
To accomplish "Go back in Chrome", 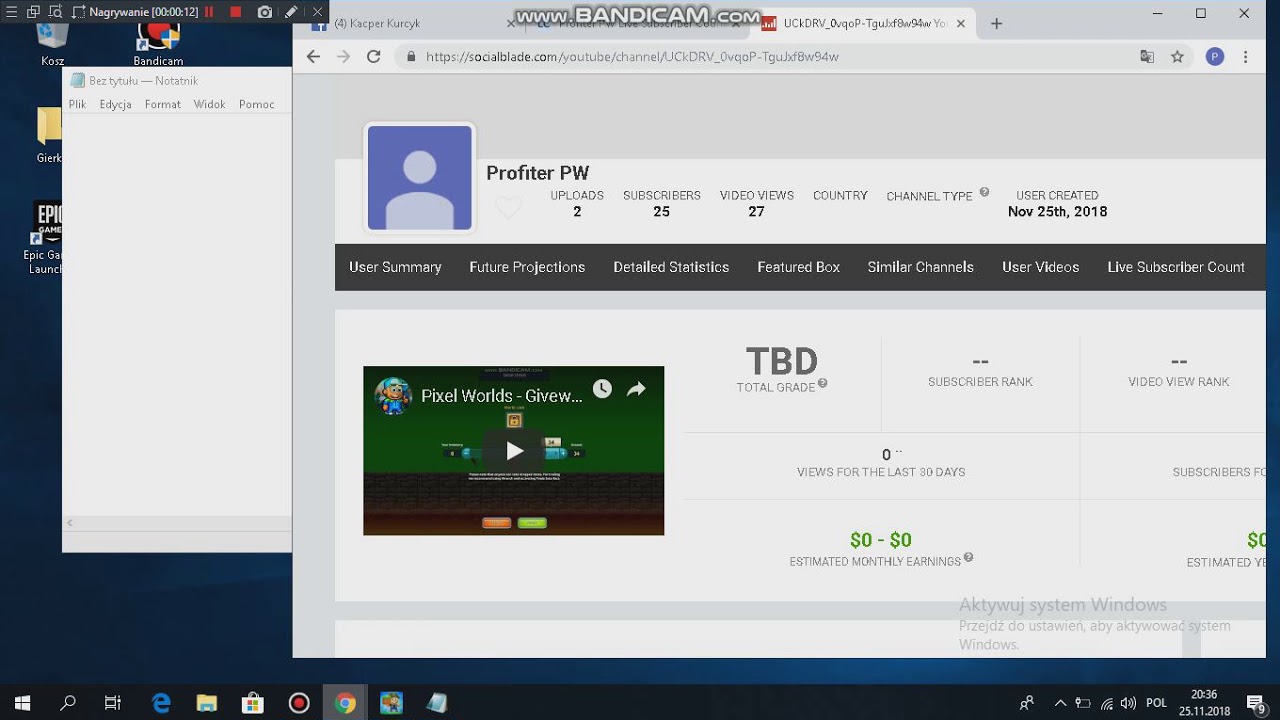I will (313, 57).
